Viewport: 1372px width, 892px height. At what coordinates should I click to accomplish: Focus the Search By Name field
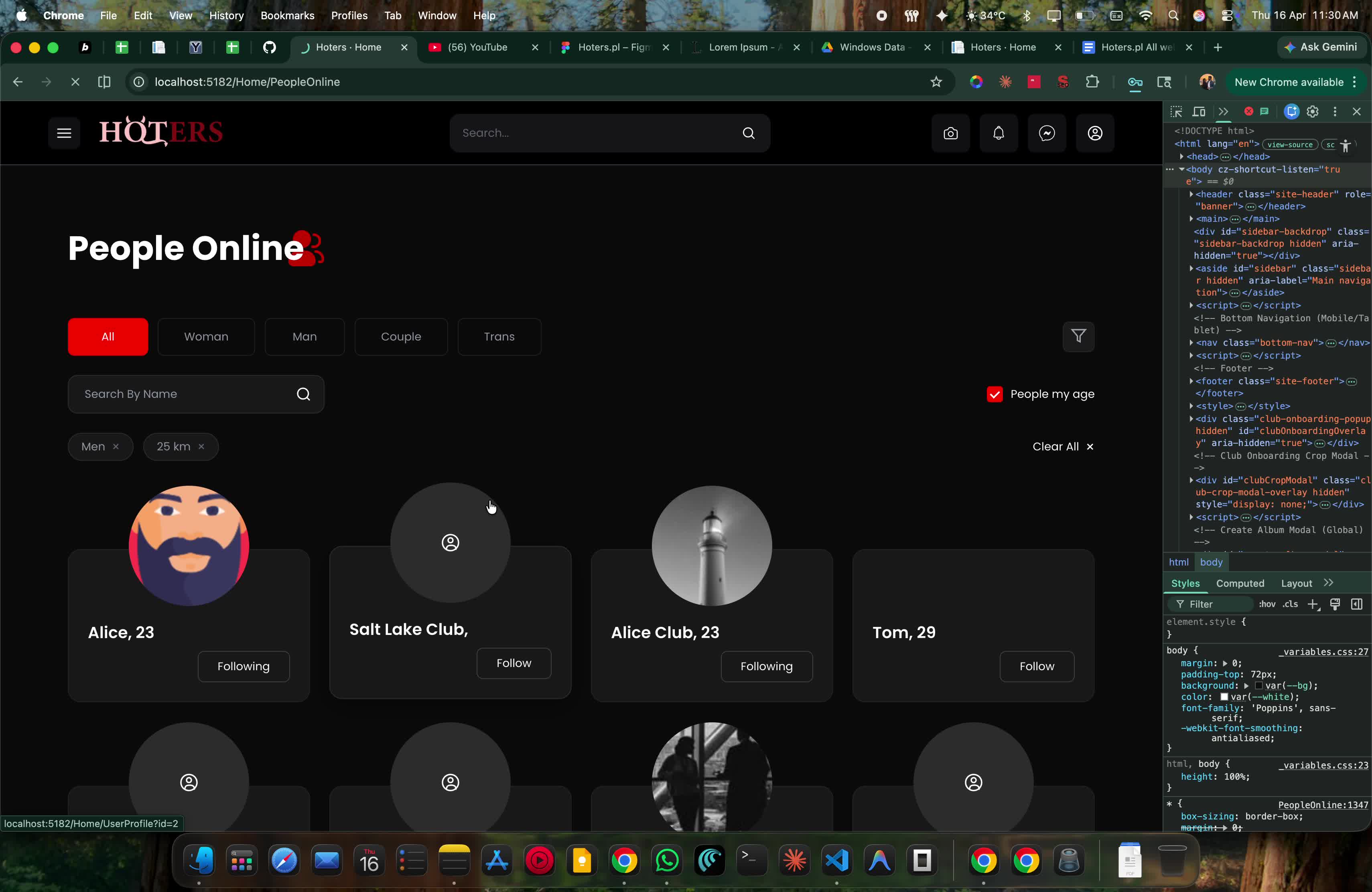click(196, 394)
